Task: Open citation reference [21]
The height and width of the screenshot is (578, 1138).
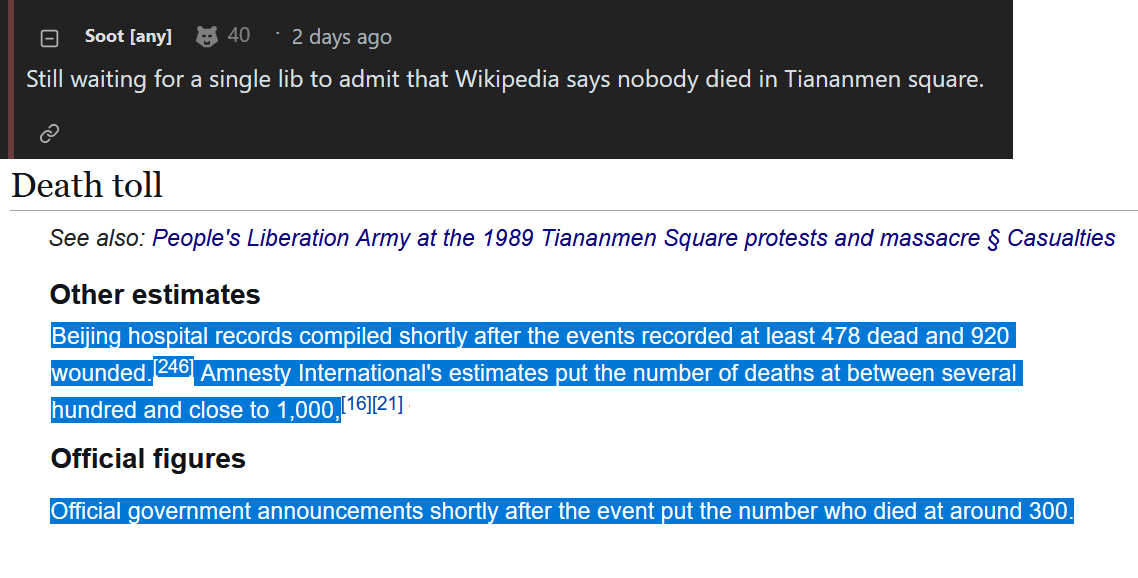Action: coord(387,404)
